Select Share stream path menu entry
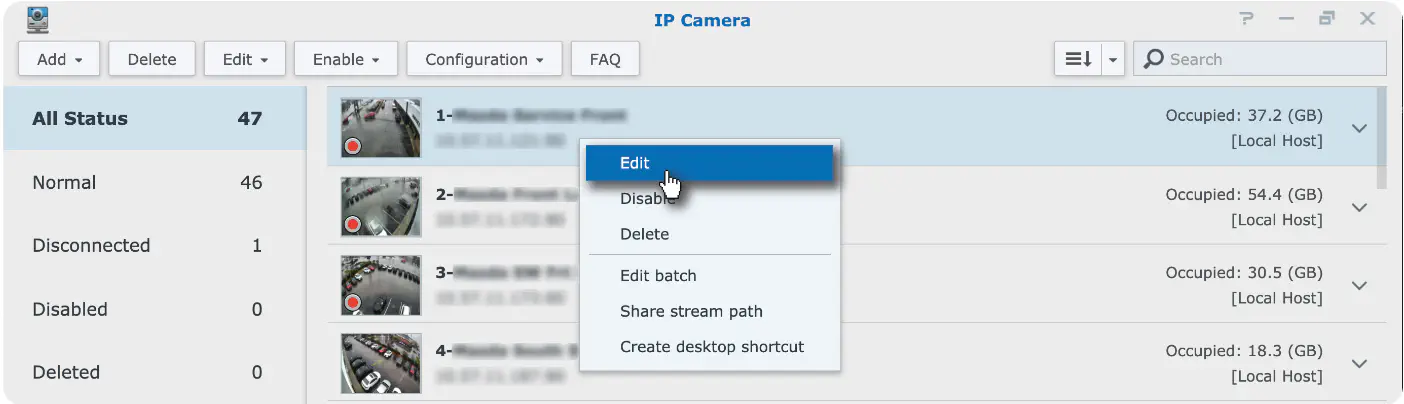 pos(691,312)
